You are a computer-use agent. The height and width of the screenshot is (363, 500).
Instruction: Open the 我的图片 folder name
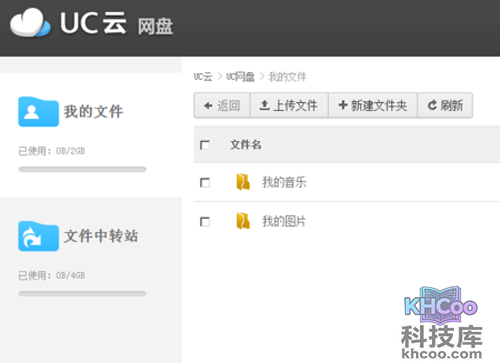[x=284, y=221]
